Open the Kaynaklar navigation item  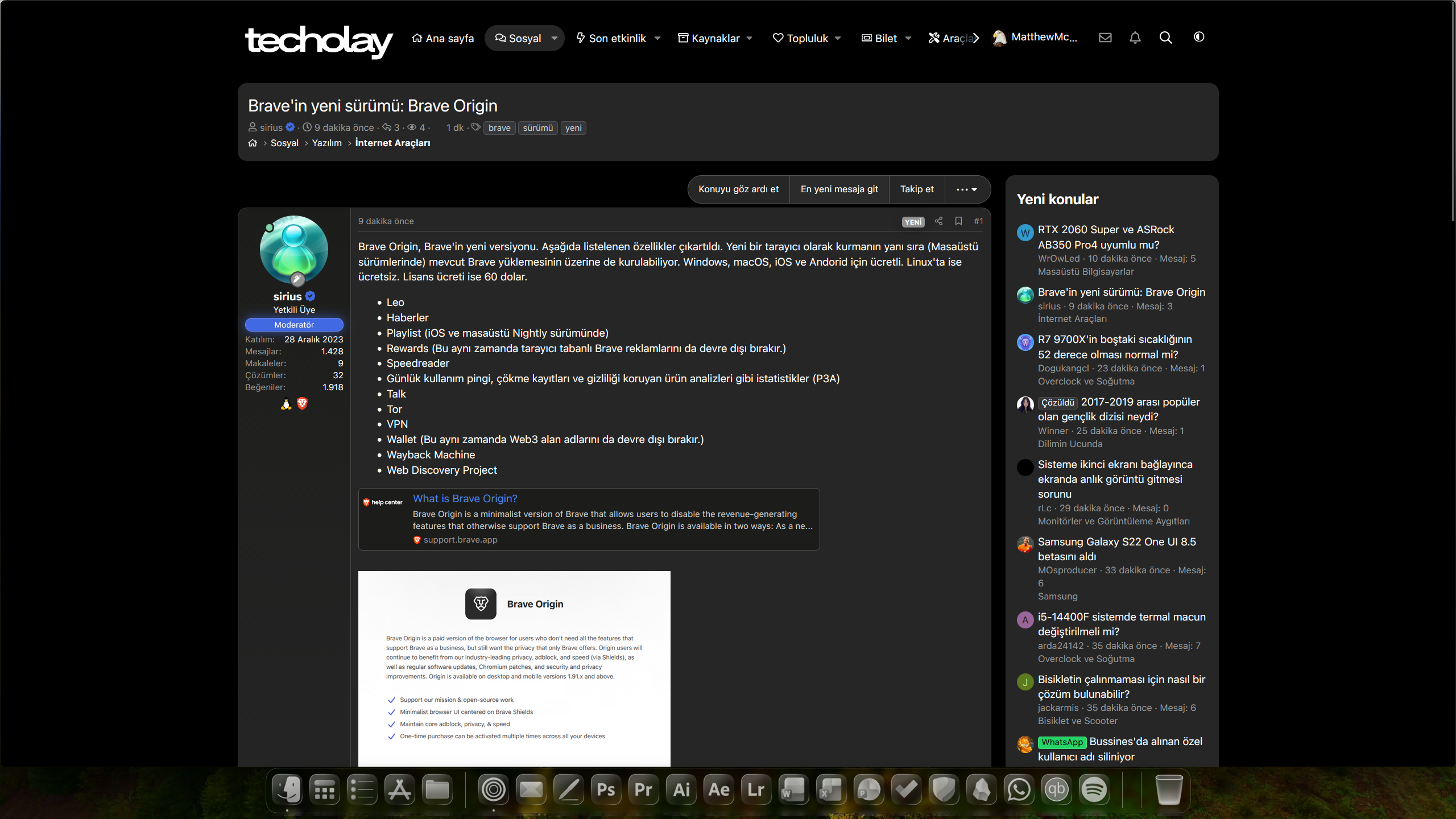(709, 38)
